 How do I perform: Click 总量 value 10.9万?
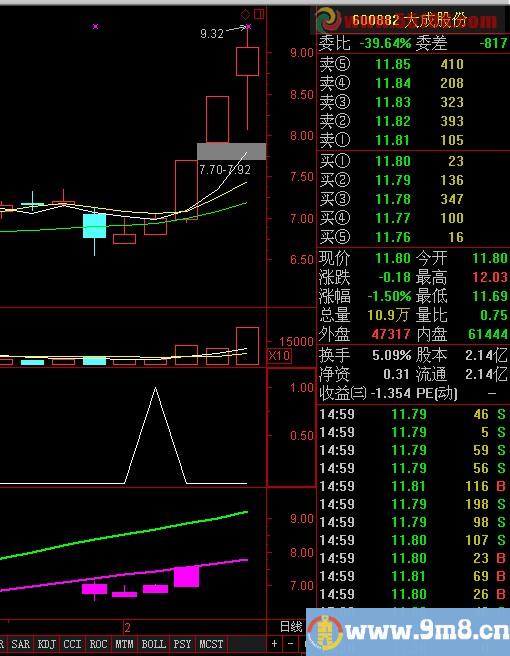coord(388,315)
